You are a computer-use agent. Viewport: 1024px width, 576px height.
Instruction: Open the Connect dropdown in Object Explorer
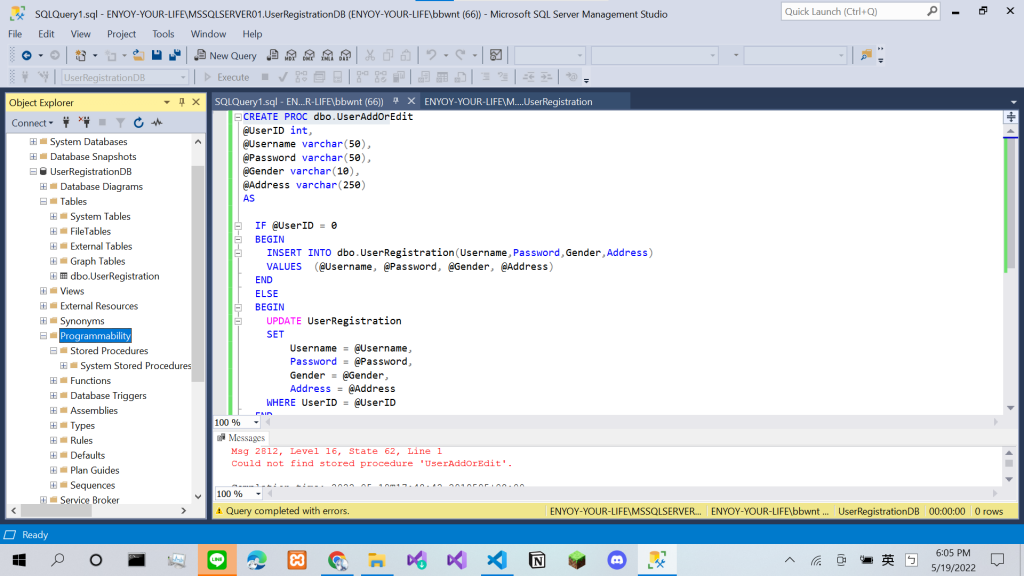[x=32, y=123]
